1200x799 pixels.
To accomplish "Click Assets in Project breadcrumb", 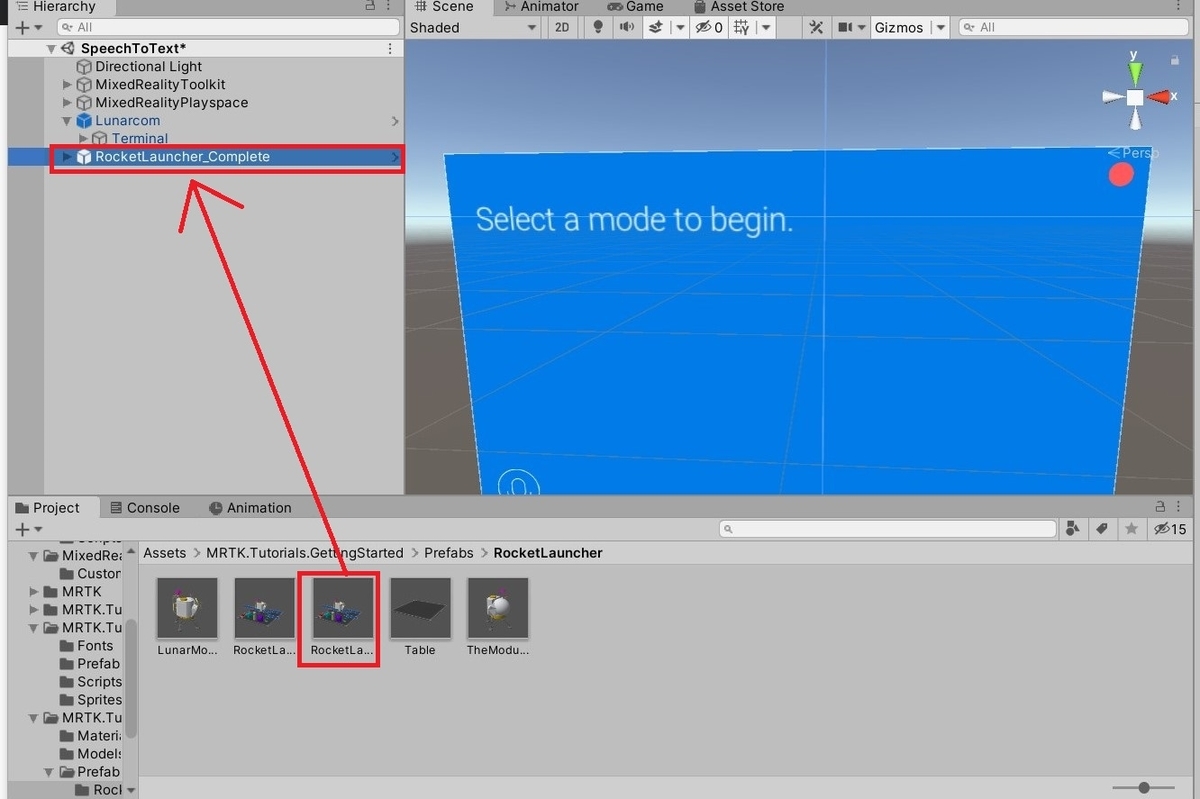I will point(165,553).
